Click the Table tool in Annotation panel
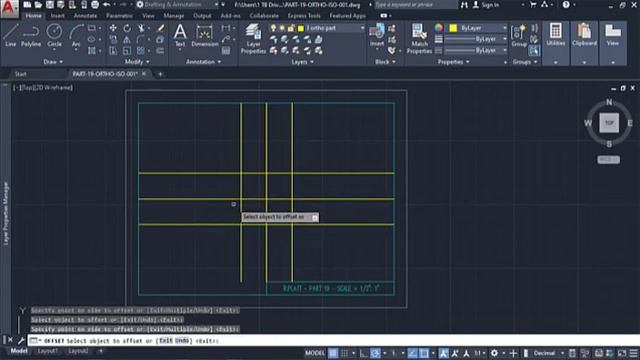The height and width of the screenshot is (360, 640). [226, 51]
